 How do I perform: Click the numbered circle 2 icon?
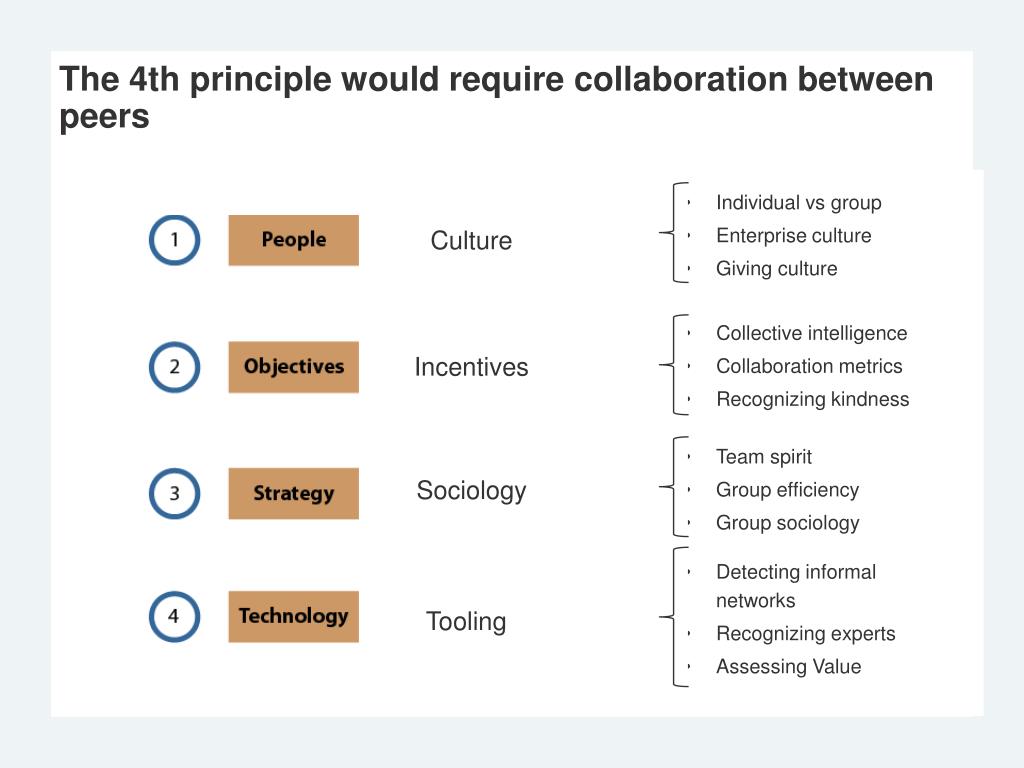174,366
